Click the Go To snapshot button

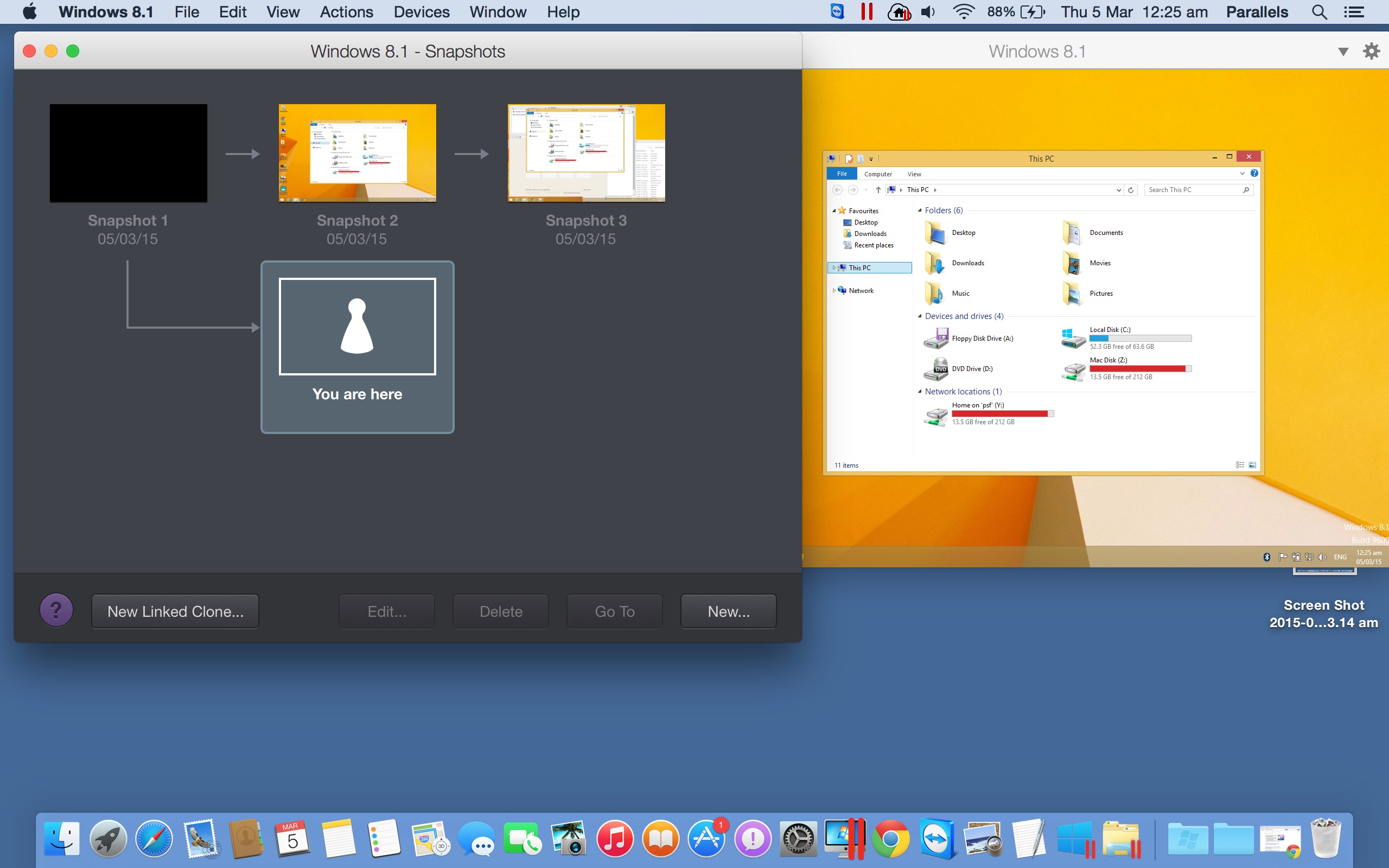614,611
